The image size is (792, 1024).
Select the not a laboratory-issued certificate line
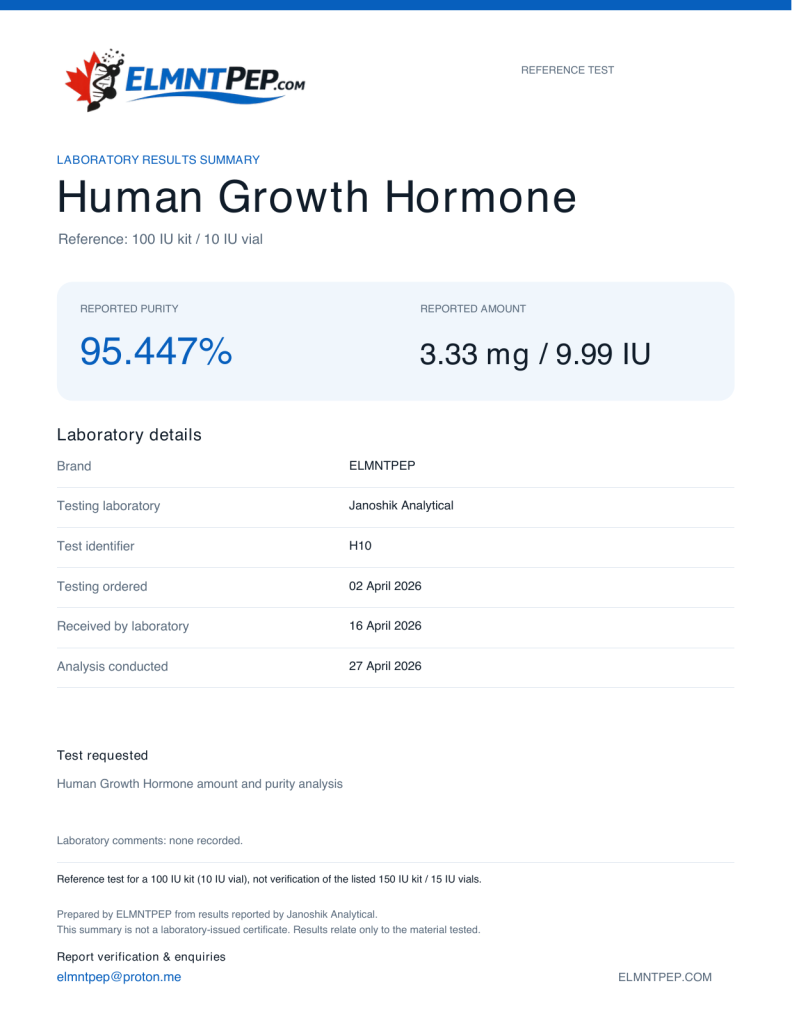(x=268, y=929)
